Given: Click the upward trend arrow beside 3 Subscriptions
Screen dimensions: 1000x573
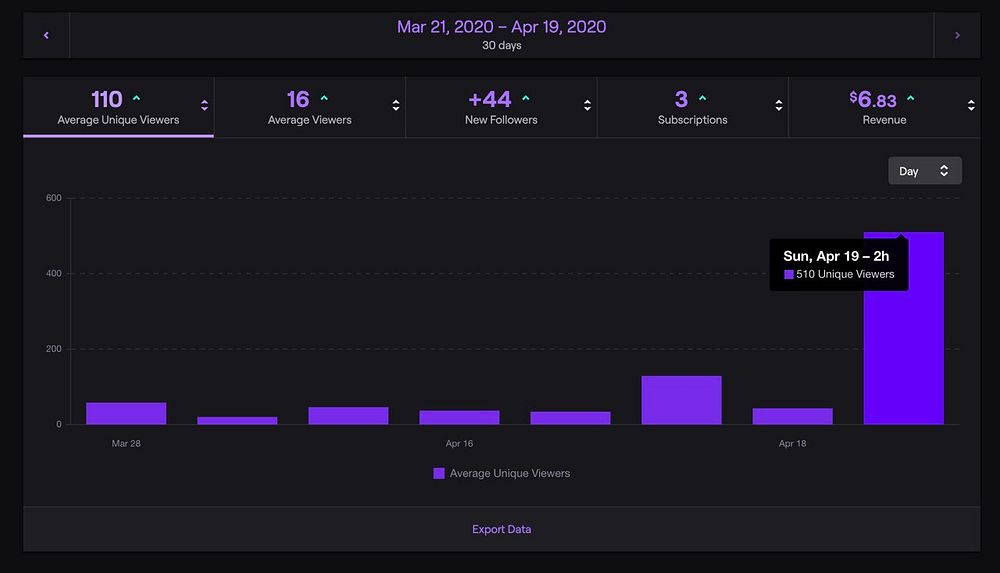Looking at the screenshot, I should [702, 98].
